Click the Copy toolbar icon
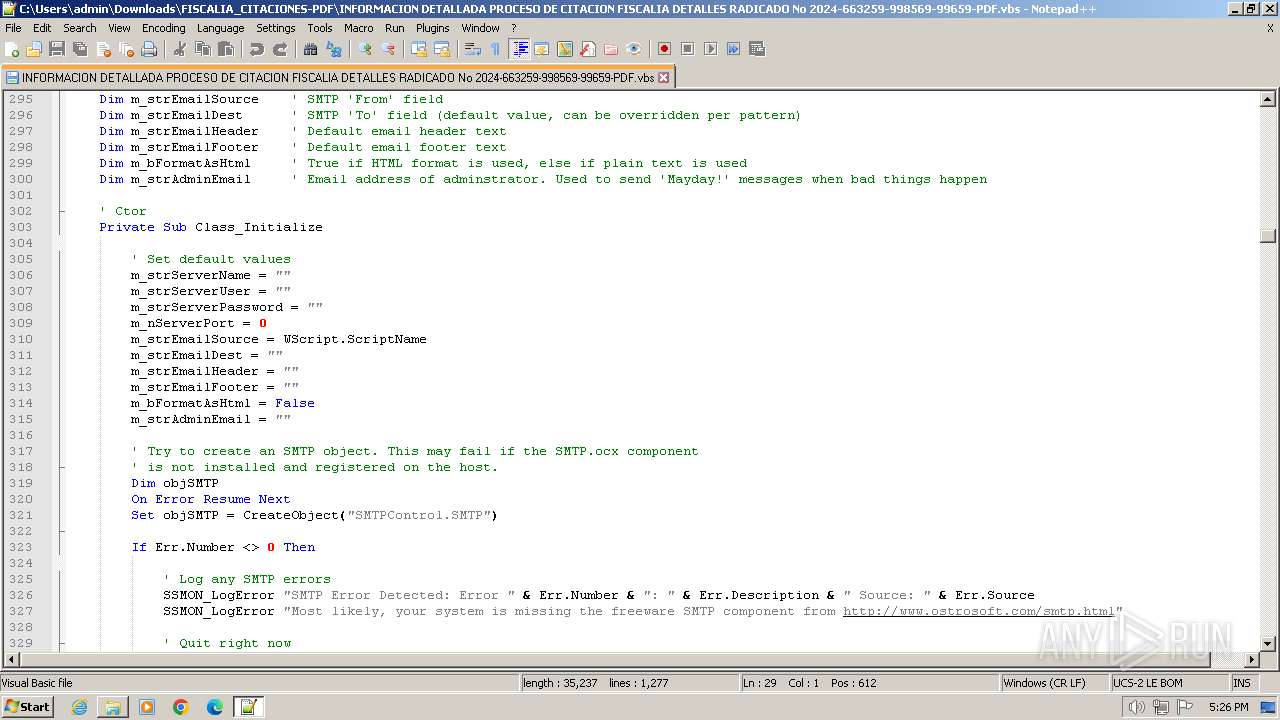 (x=203, y=49)
